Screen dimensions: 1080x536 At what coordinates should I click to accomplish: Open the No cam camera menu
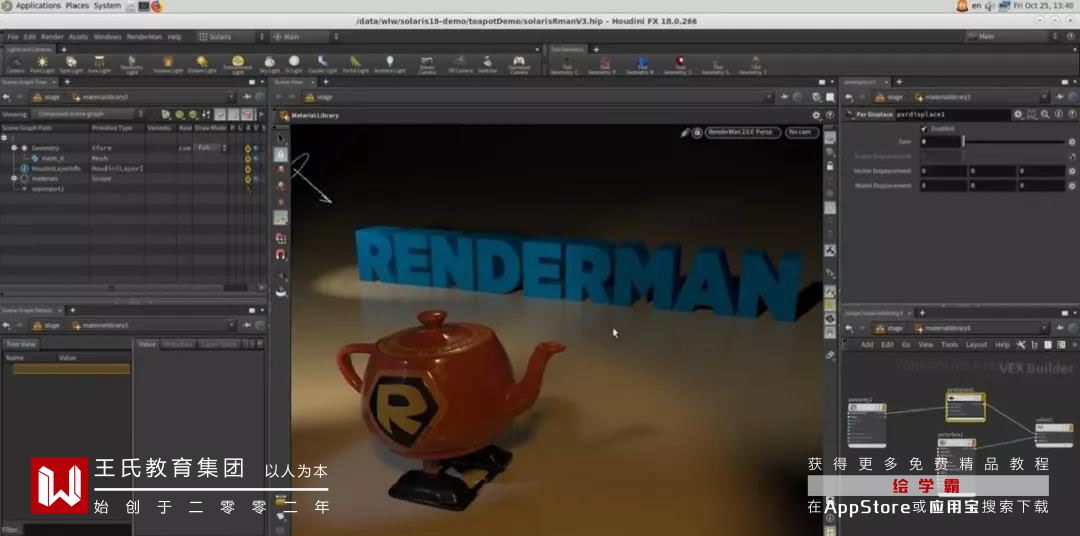click(x=802, y=132)
